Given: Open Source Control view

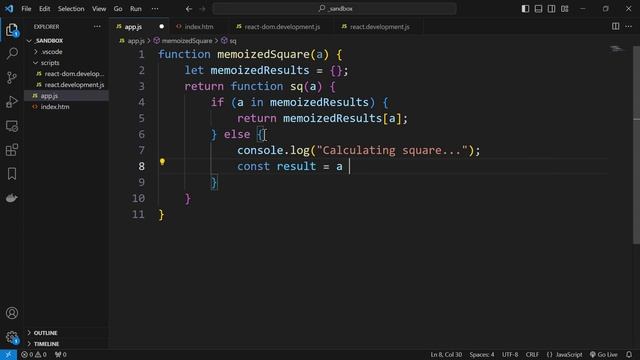Looking at the screenshot, I should click(x=12, y=78).
